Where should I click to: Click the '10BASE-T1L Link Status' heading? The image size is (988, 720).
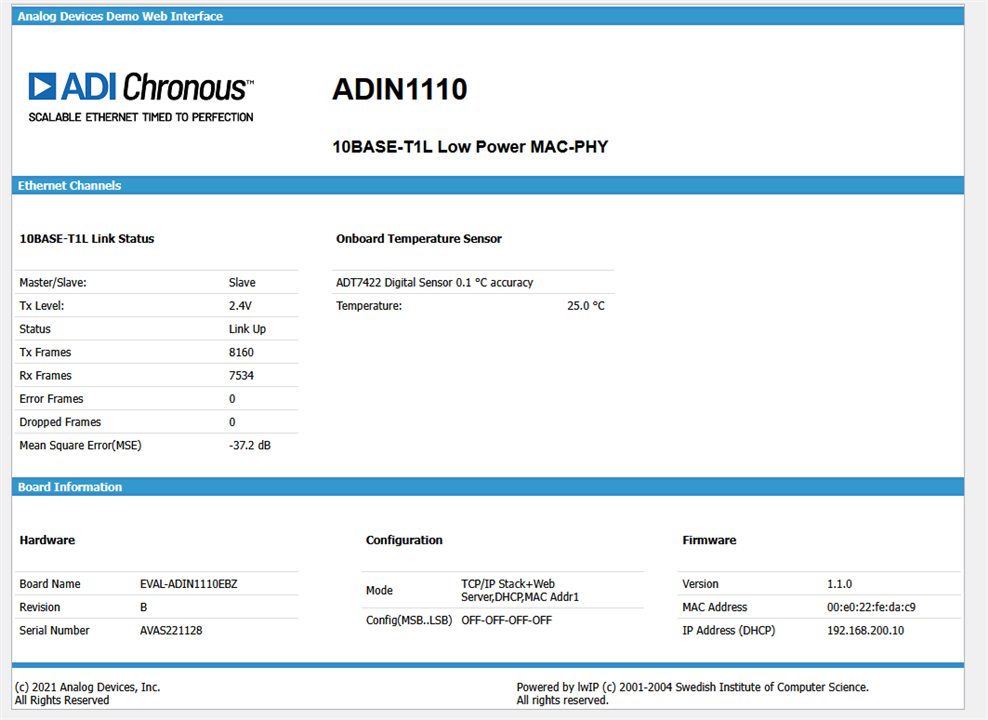(87, 239)
